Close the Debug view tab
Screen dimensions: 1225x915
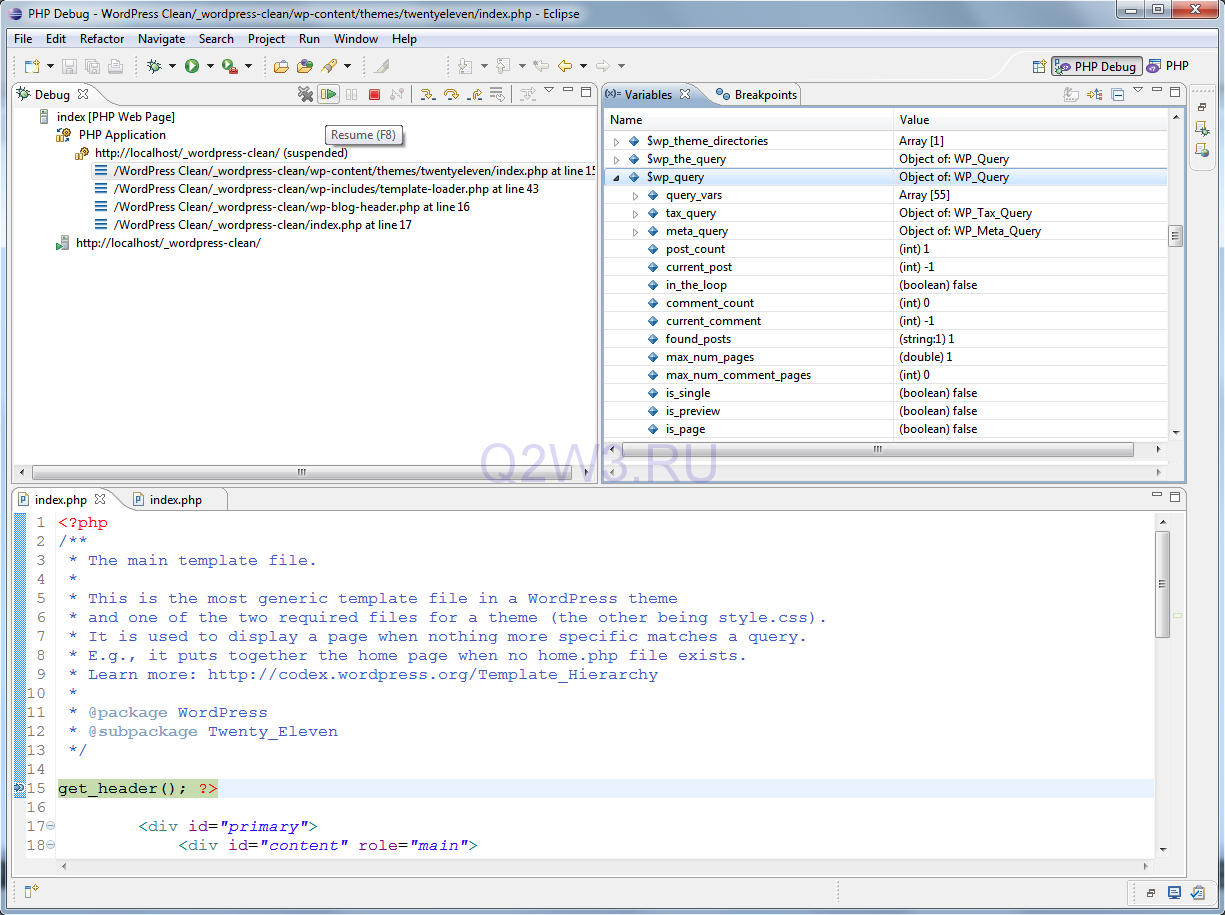coord(83,94)
